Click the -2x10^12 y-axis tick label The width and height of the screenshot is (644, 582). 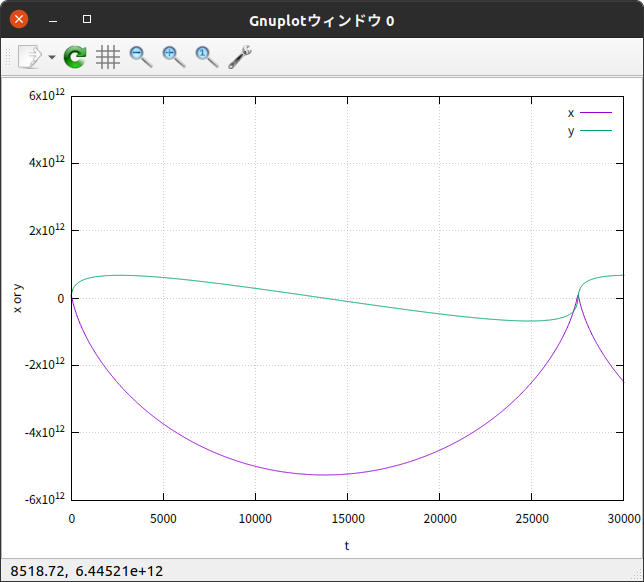click(x=44, y=364)
